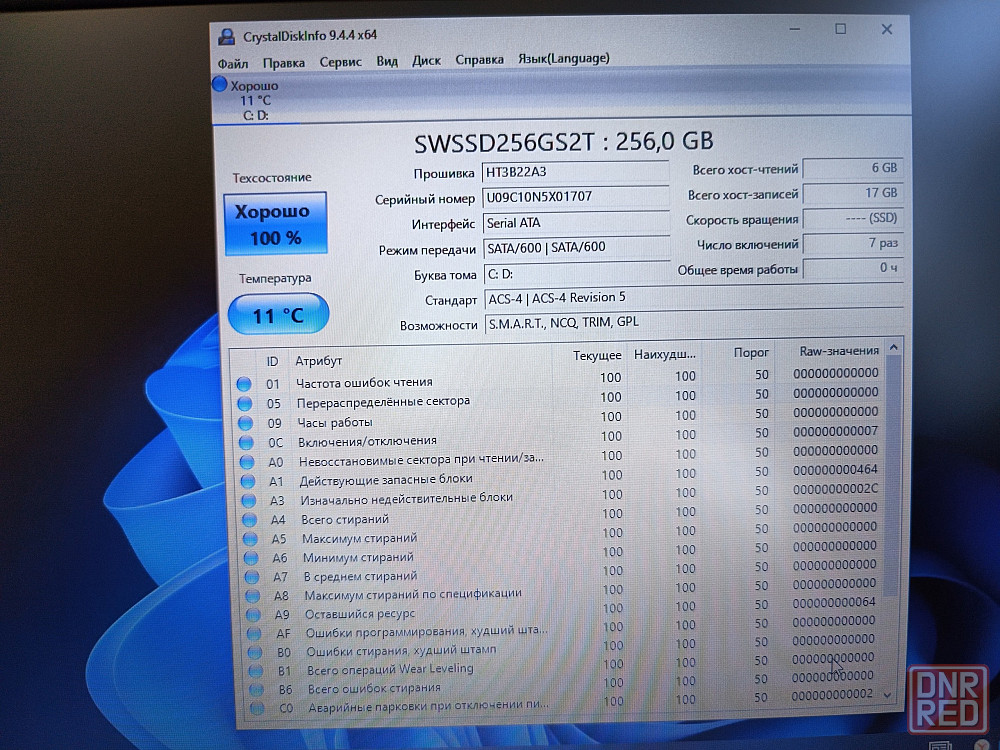Click the Серийный номер value field

pyautogui.click(x=575, y=197)
